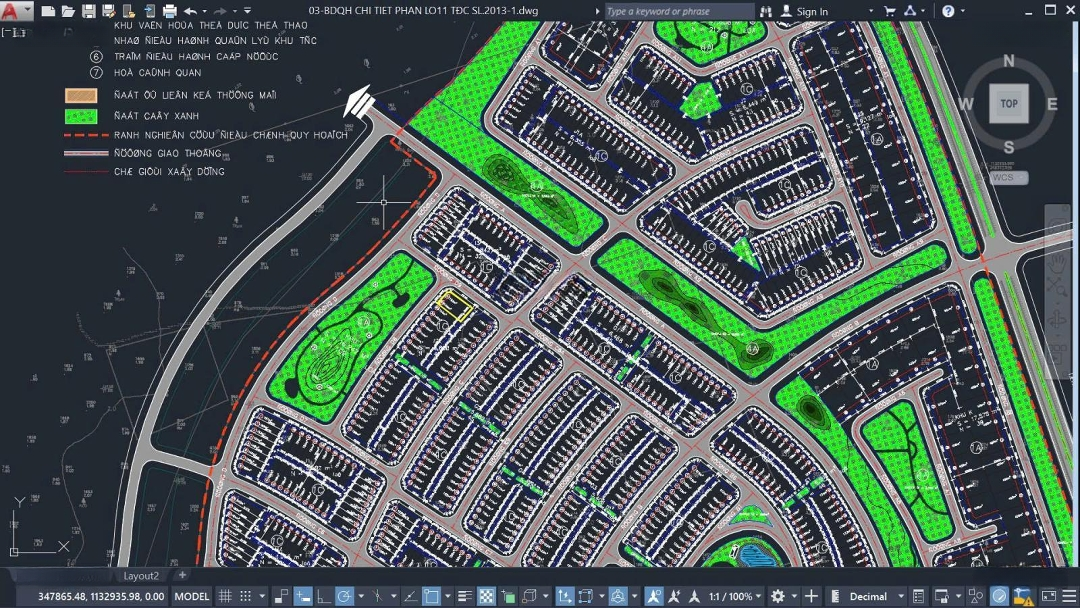Click the annotation monitor plus icon

coord(811,596)
